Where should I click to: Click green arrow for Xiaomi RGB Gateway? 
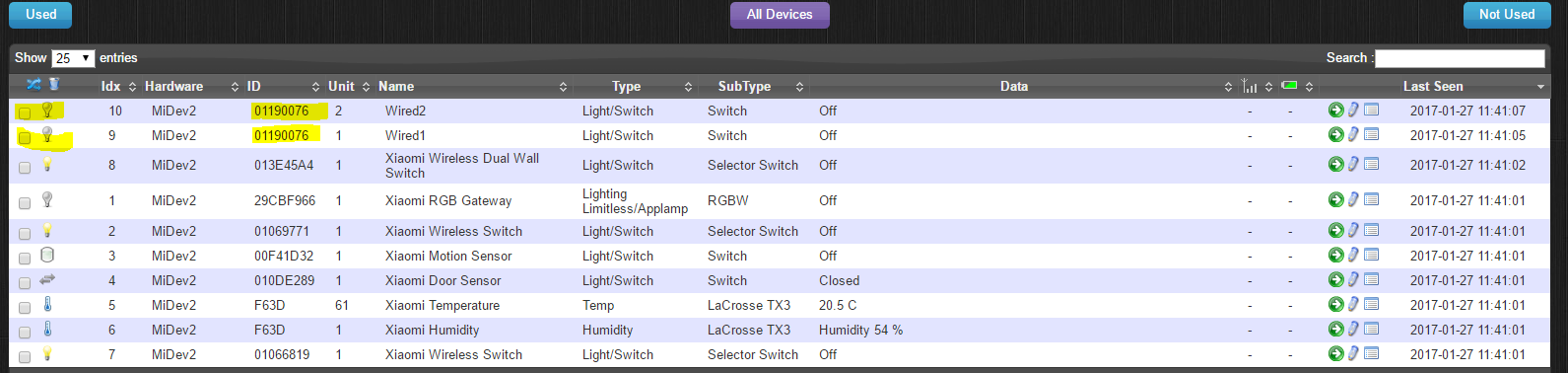pyautogui.click(x=1335, y=199)
